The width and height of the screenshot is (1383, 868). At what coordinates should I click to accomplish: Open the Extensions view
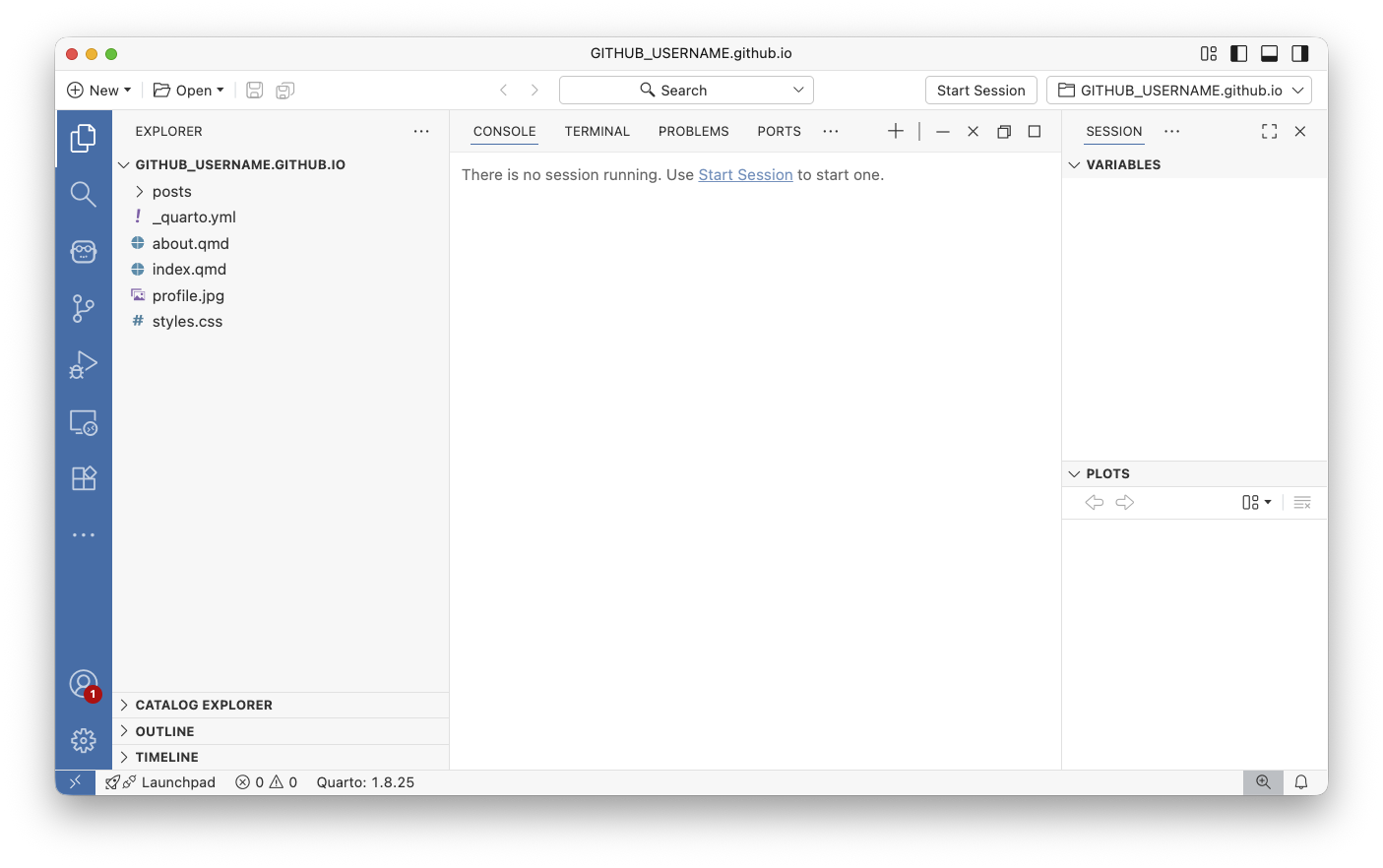pos(84,478)
